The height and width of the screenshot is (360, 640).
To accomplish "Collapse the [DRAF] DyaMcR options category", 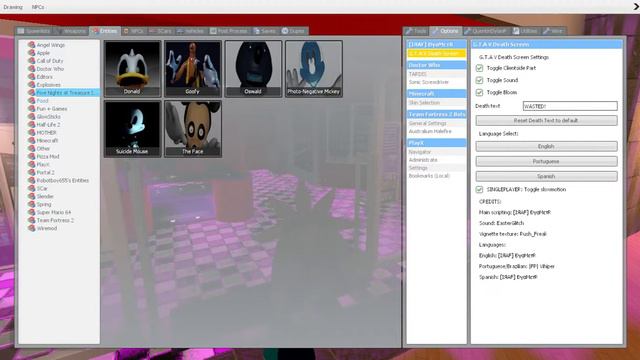I will pos(436,44).
